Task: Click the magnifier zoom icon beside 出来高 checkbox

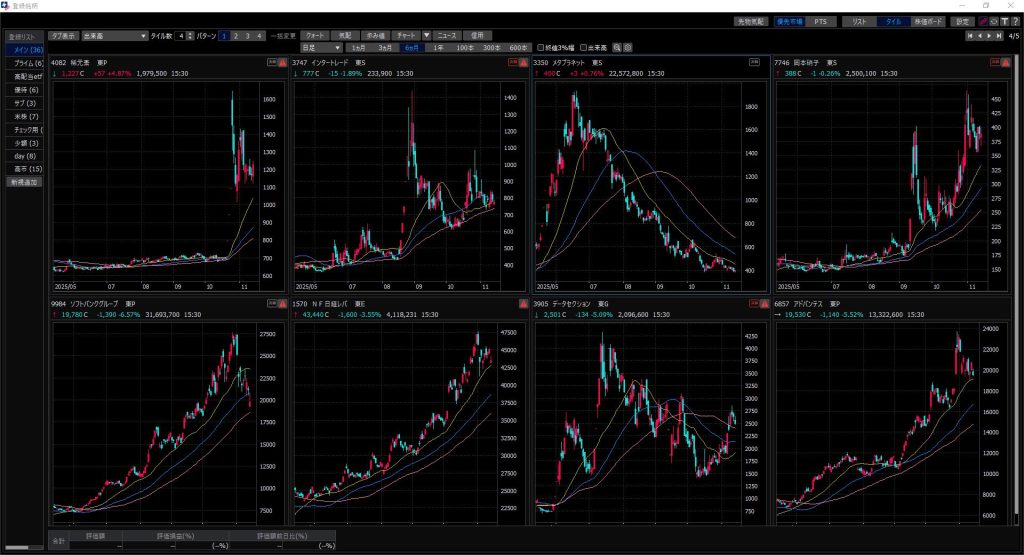Action: [x=618, y=47]
